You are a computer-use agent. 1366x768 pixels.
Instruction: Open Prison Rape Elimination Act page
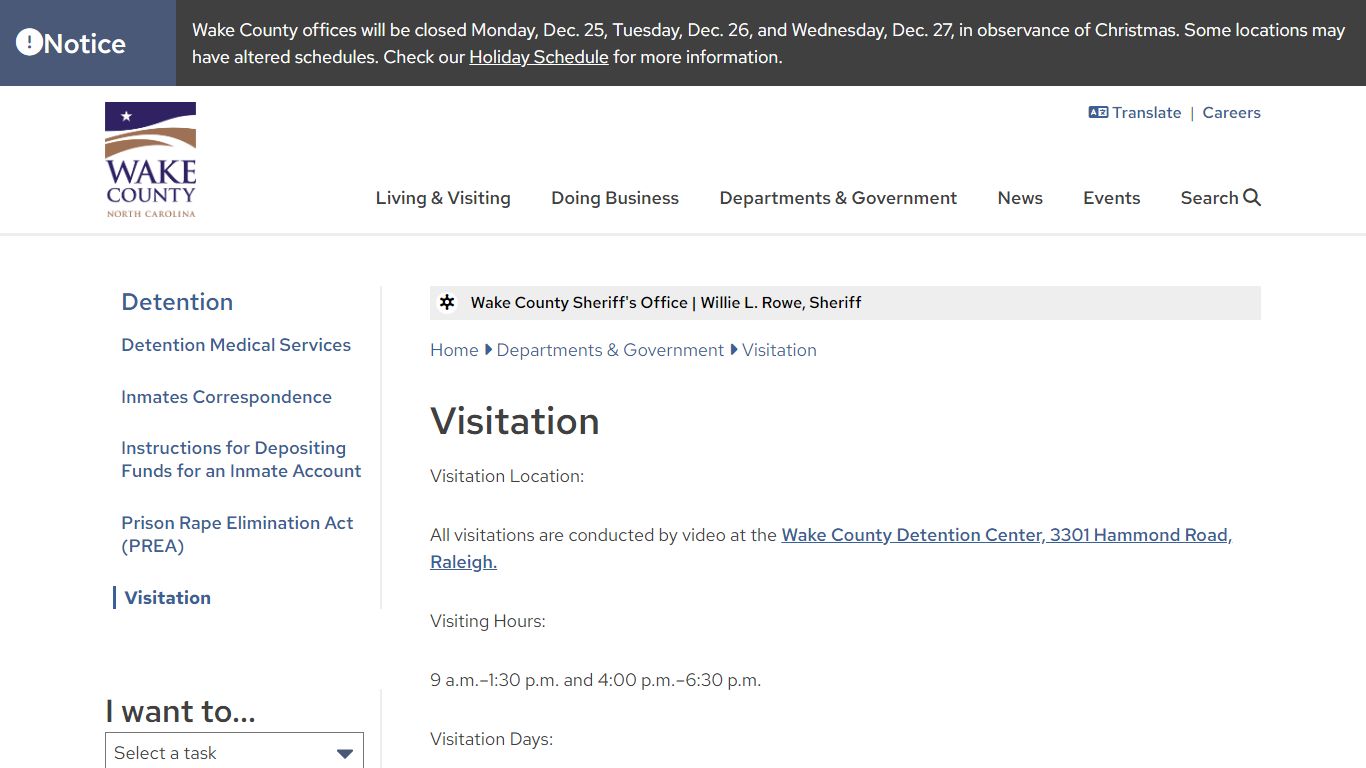pos(237,534)
